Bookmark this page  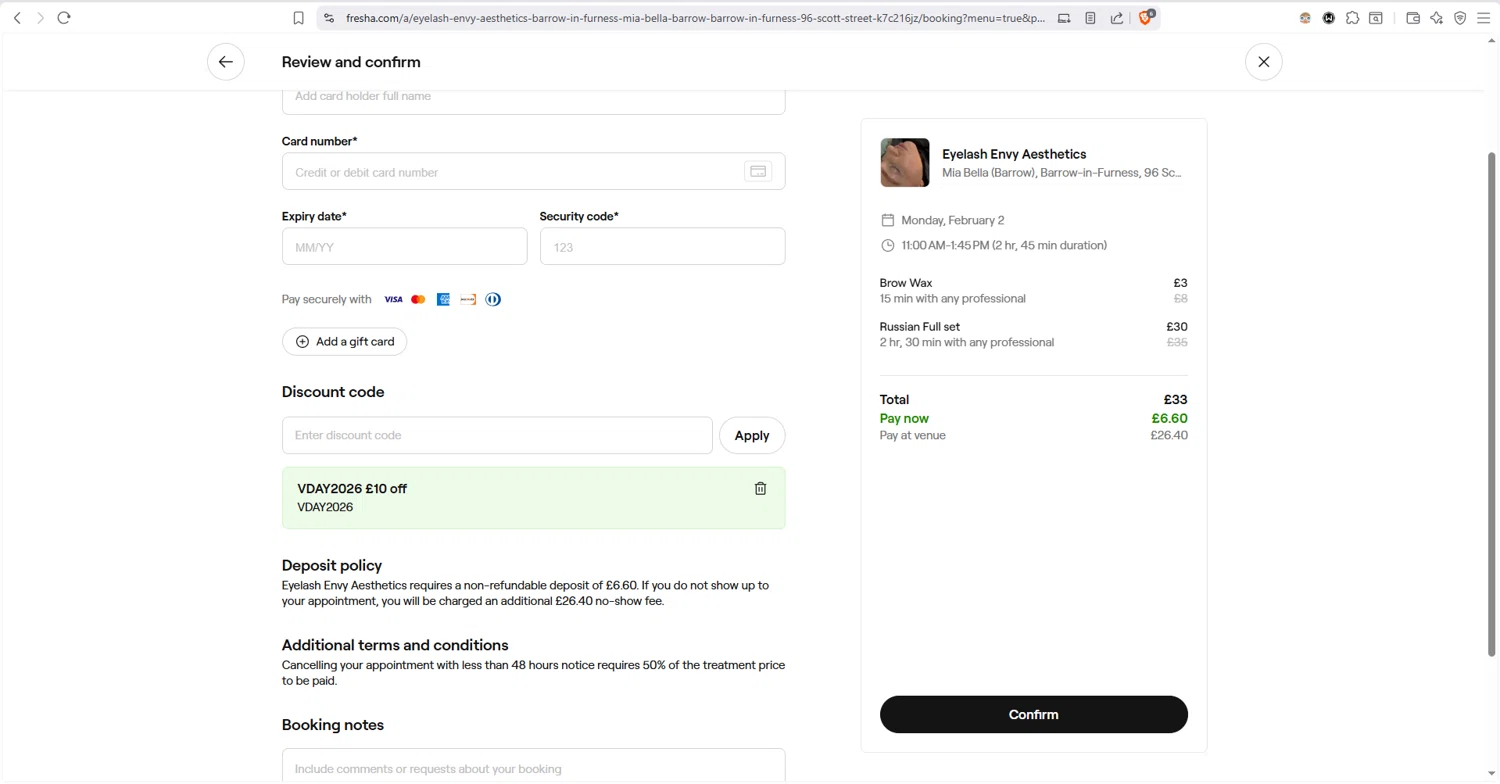point(298,18)
